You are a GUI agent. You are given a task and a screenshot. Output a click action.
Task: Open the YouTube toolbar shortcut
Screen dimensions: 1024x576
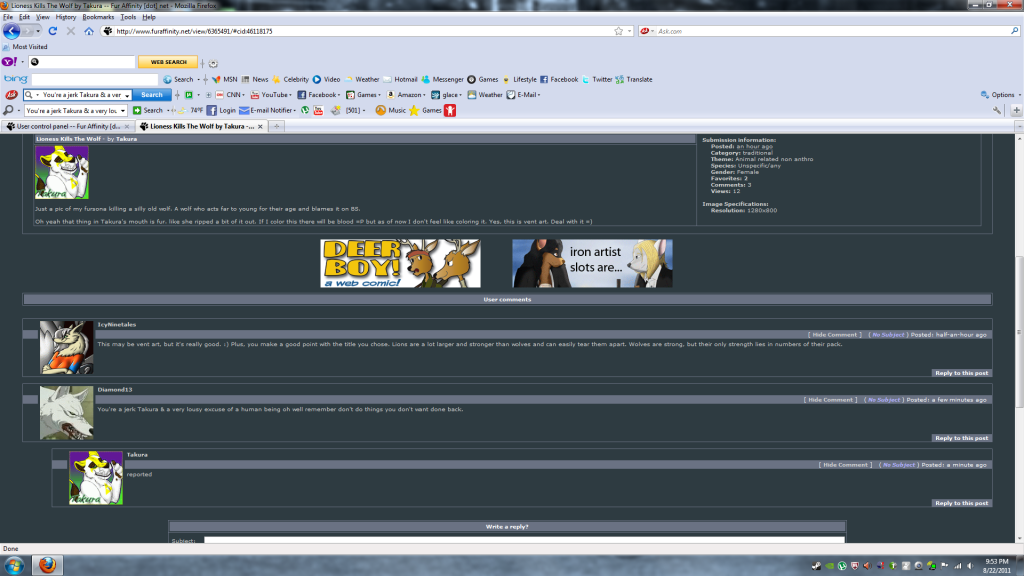[x=272, y=95]
